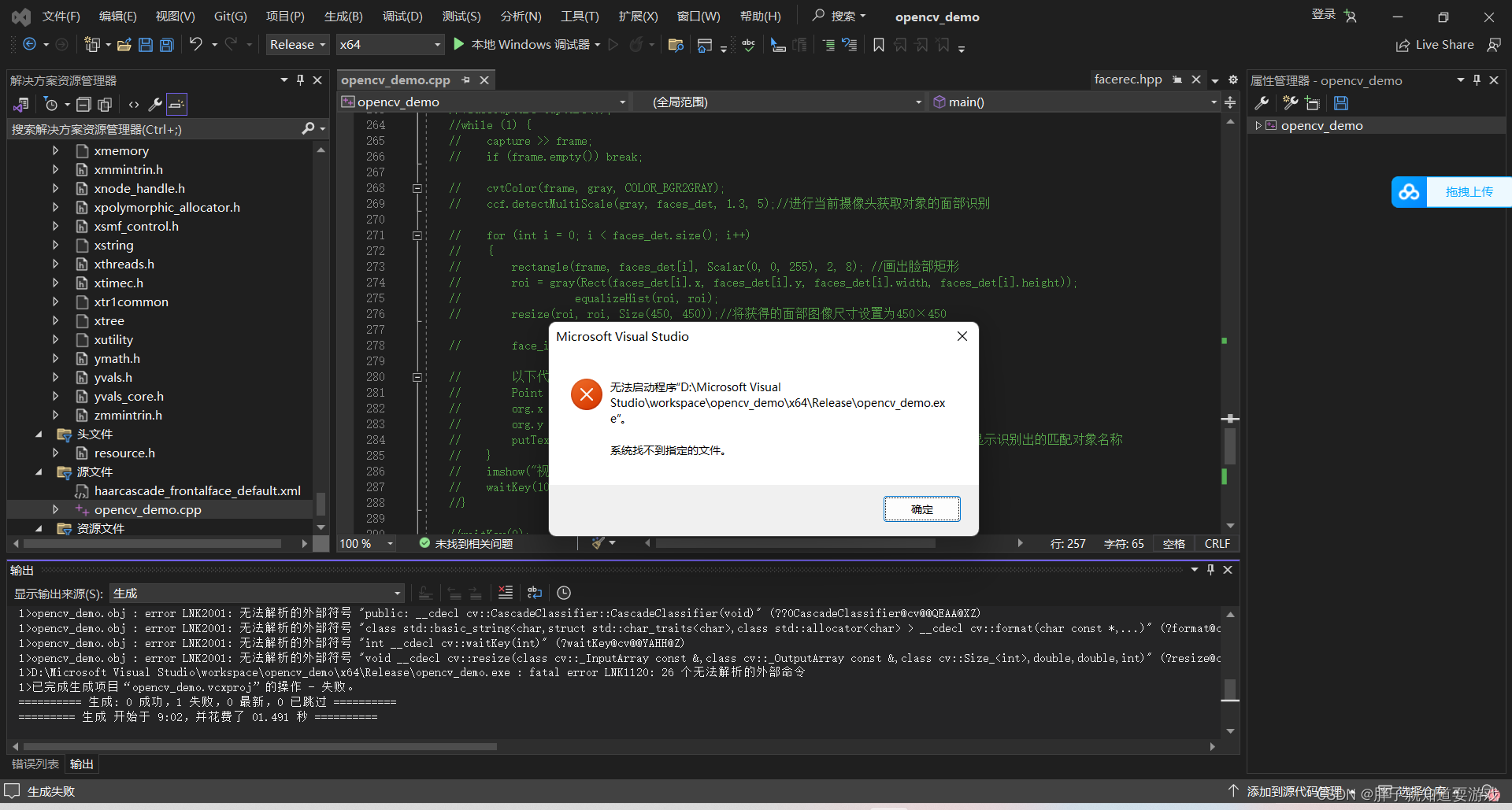The image size is (1512, 810).
Task: Switch to the facerec.hpp tab
Action: [x=1128, y=79]
